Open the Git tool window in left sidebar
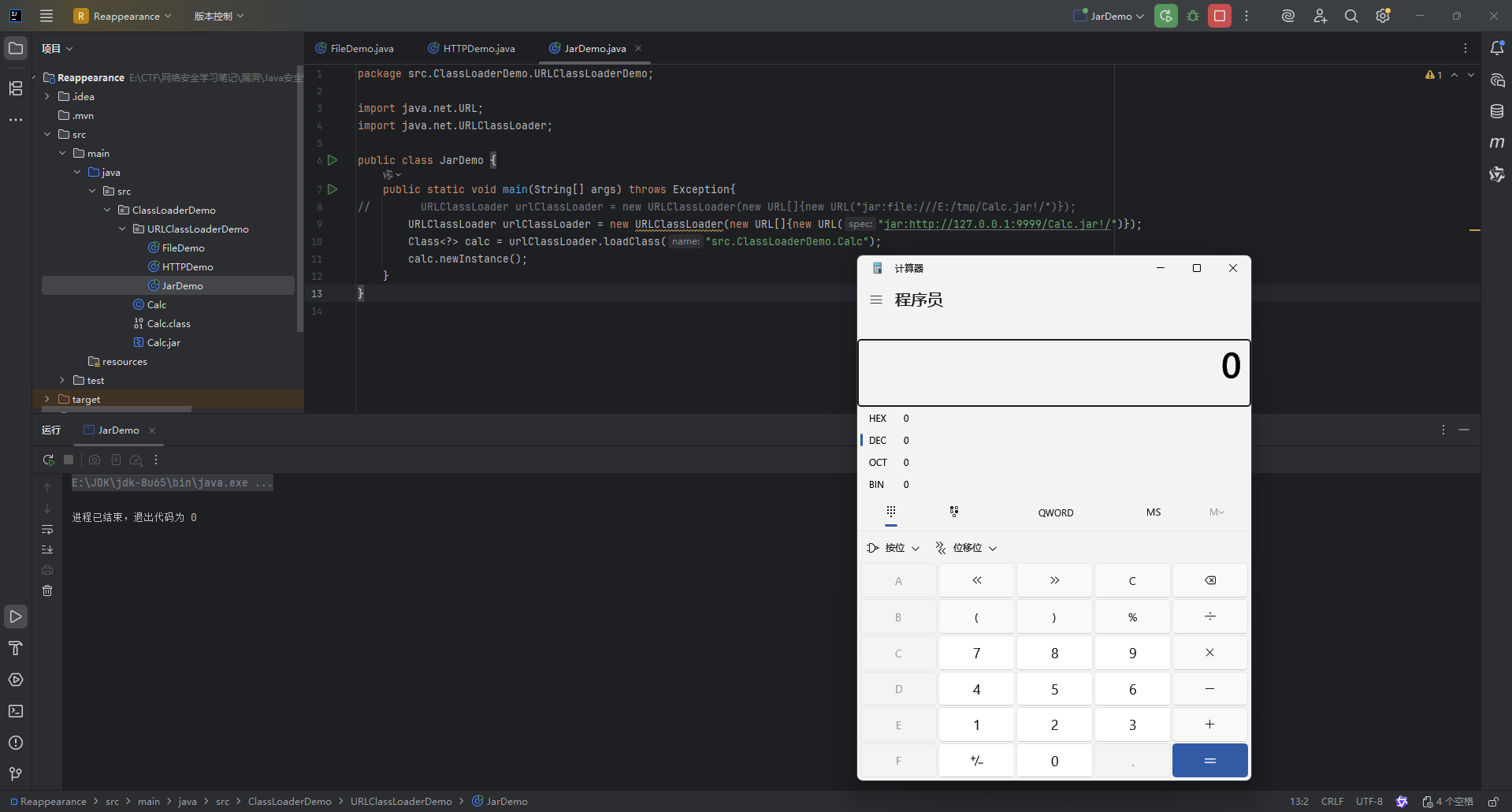 pyautogui.click(x=16, y=774)
